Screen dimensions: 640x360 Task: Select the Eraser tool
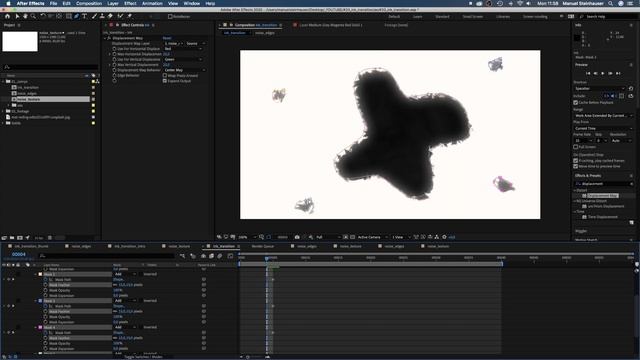coord(110,16)
